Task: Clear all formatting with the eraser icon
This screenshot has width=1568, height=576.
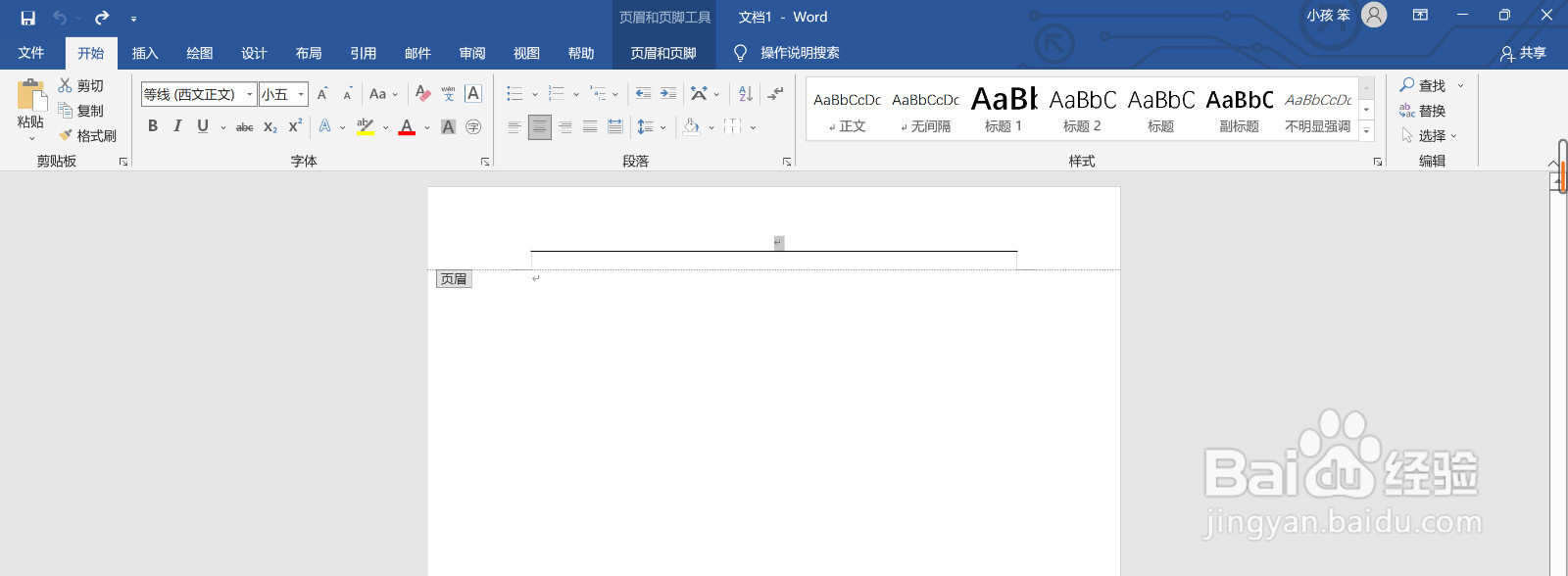Action: pyautogui.click(x=422, y=94)
